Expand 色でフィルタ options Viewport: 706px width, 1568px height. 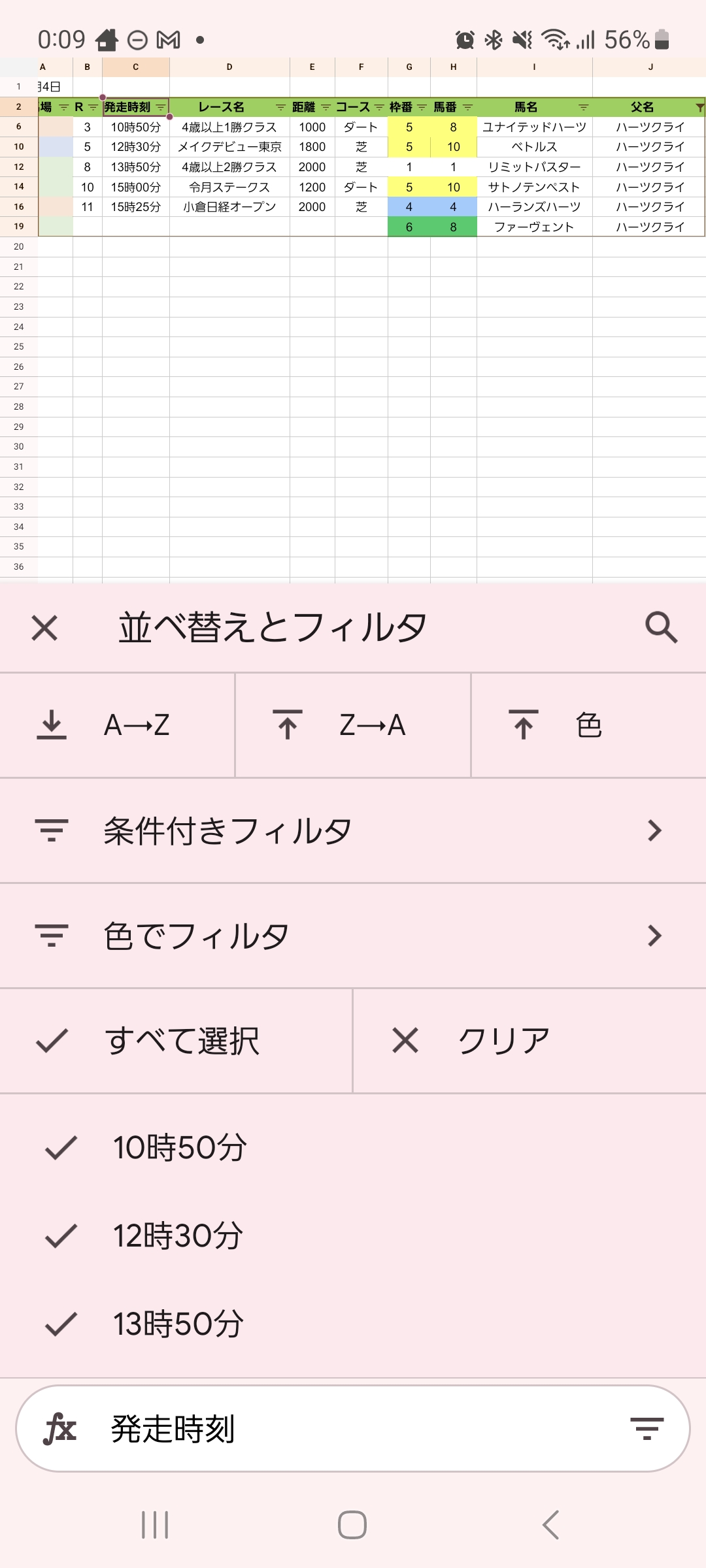353,936
